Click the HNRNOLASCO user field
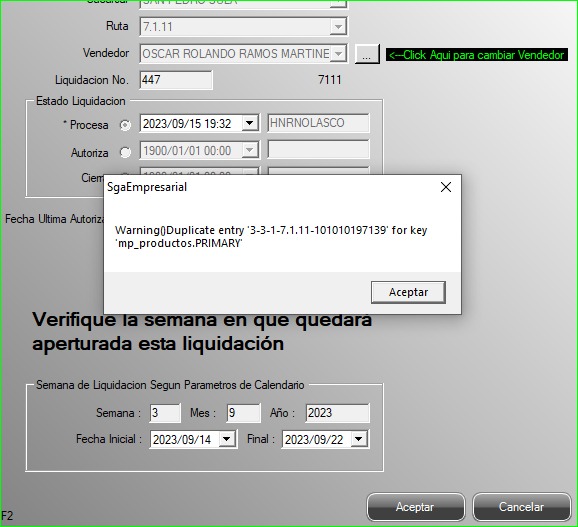 [x=318, y=123]
